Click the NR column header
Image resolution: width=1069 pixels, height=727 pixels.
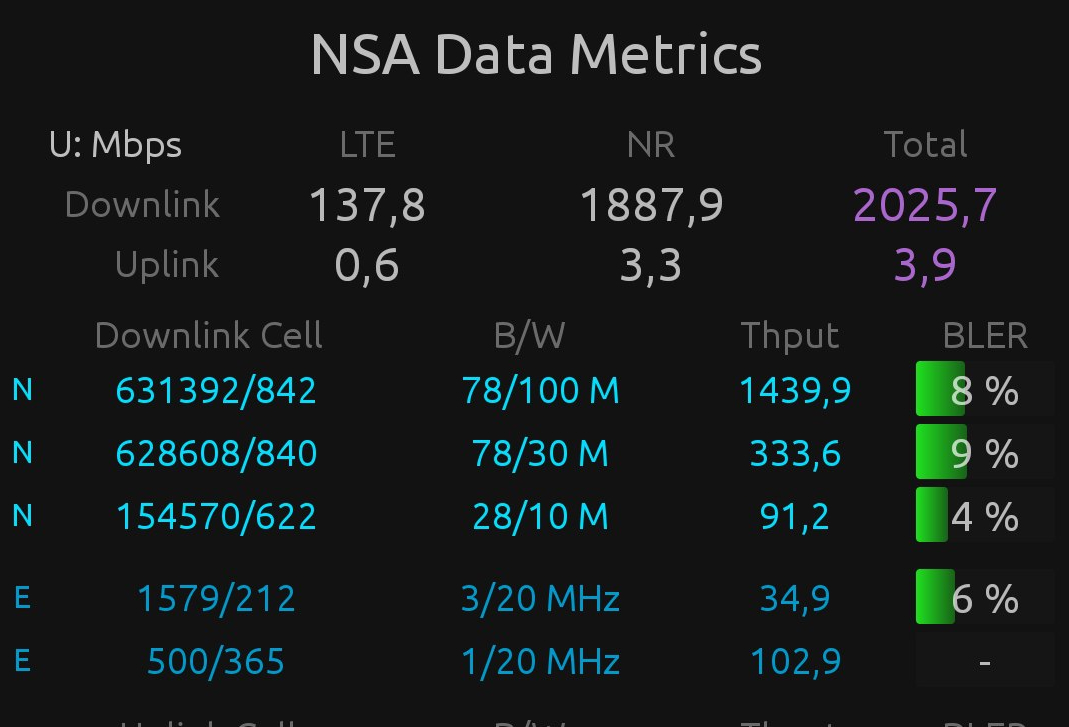coord(651,146)
